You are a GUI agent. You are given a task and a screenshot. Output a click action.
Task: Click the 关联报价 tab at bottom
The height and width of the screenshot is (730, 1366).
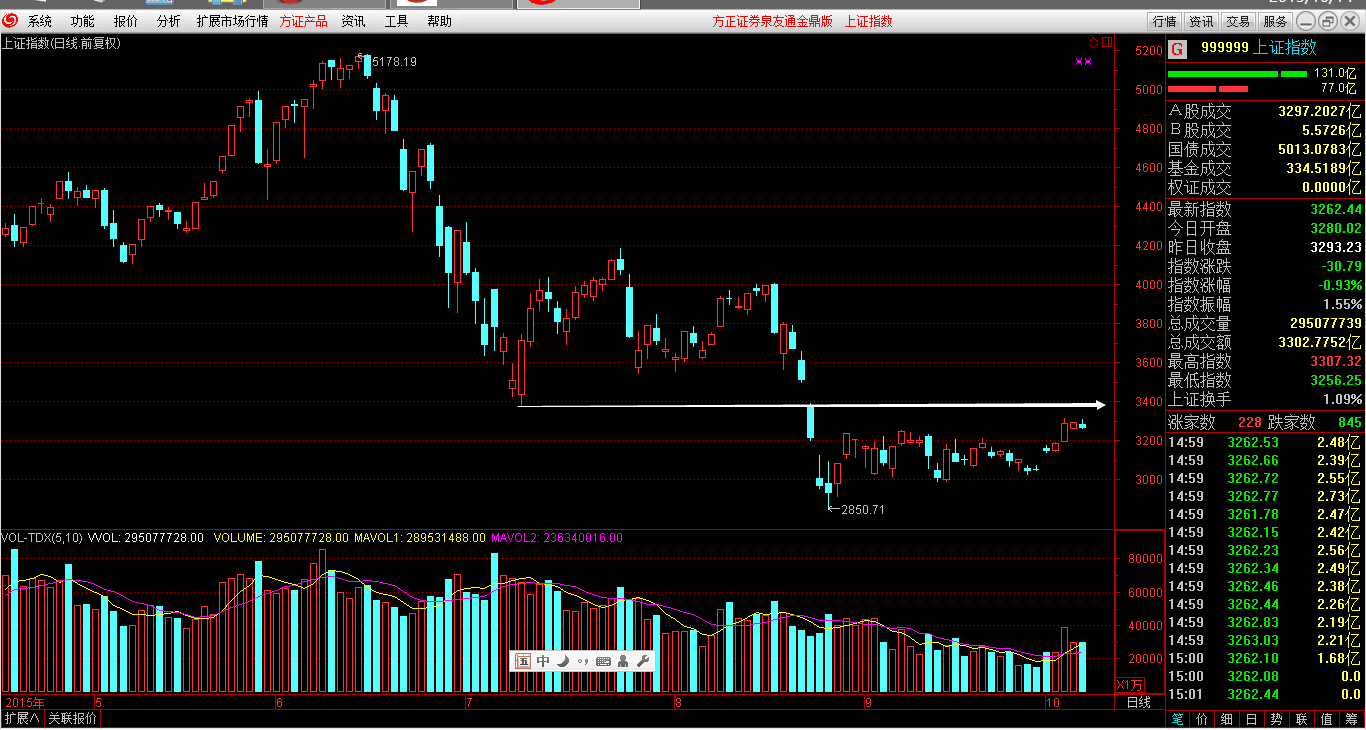(x=73, y=719)
